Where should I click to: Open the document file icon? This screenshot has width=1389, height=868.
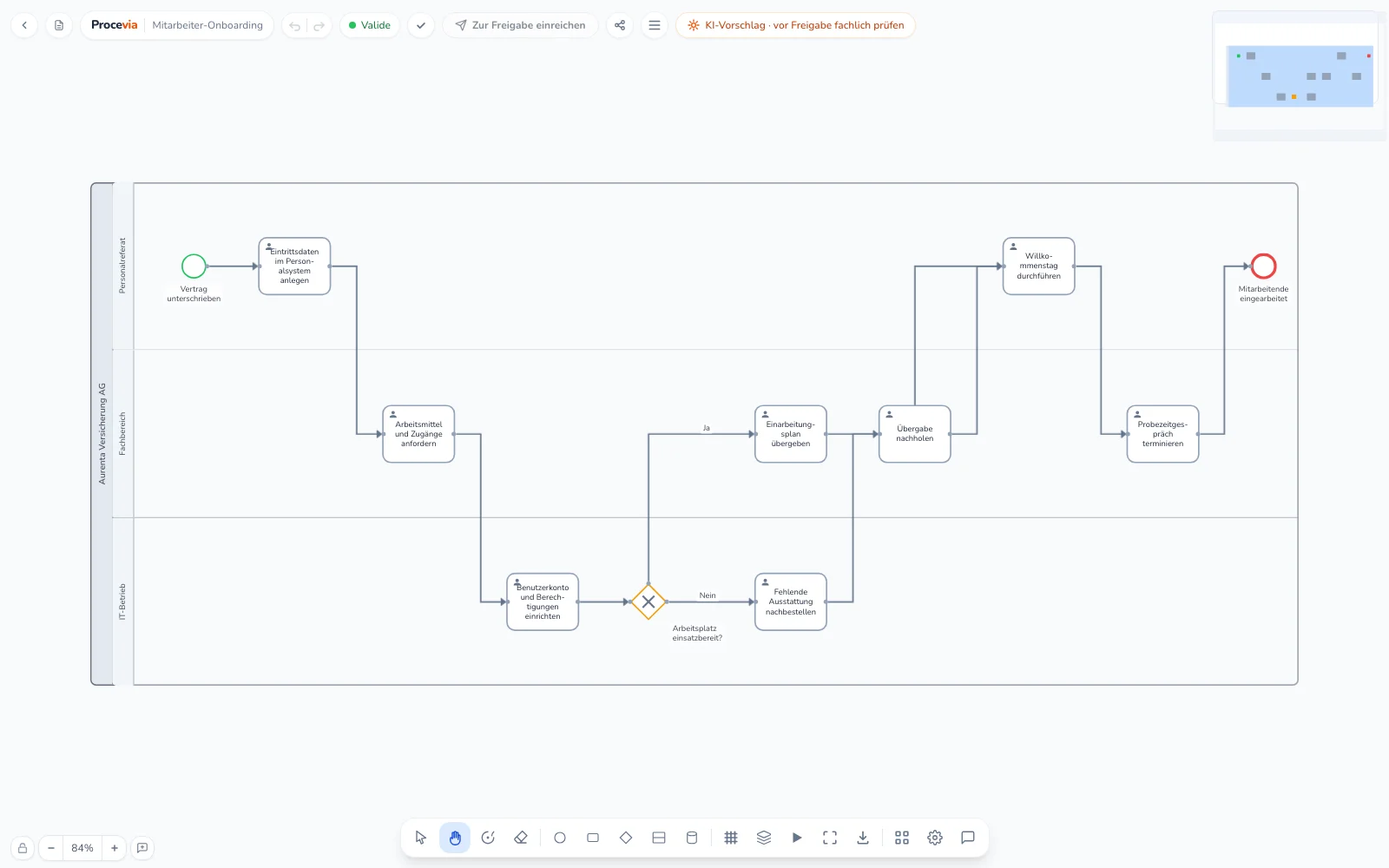pyautogui.click(x=59, y=25)
